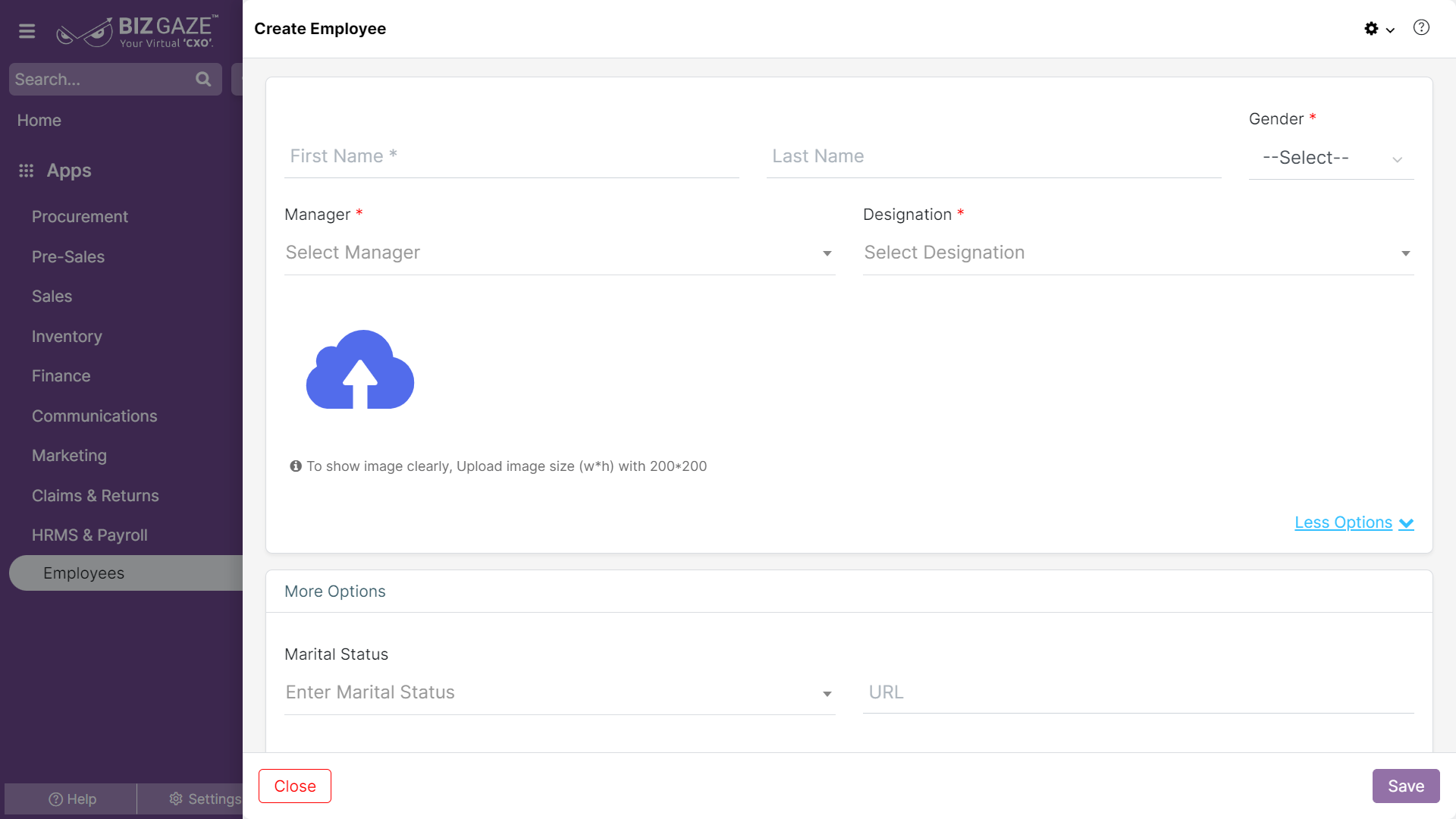The height and width of the screenshot is (819, 1456).
Task: Open Finance module
Action: coord(61,376)
